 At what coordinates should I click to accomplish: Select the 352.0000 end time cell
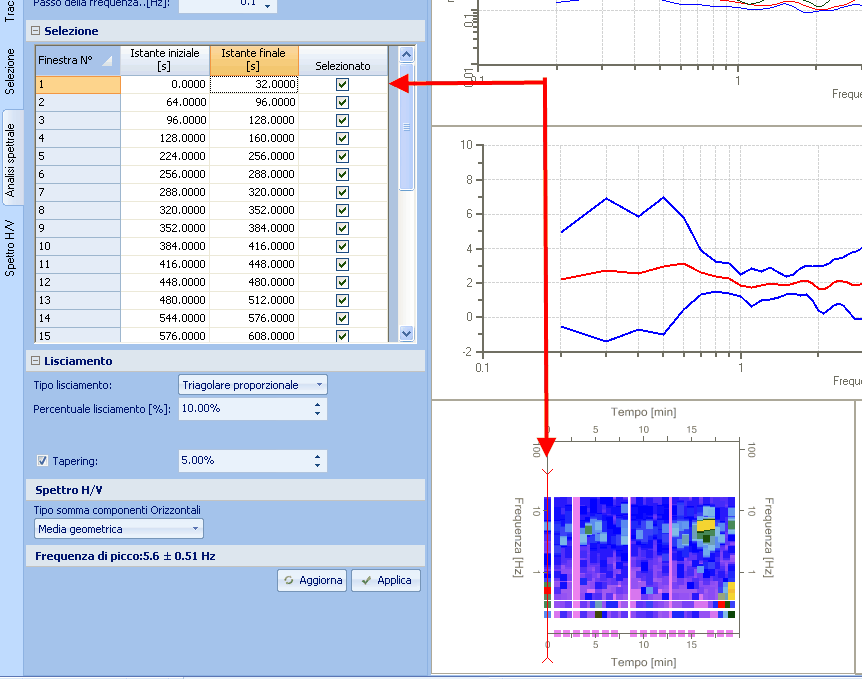tap(254, 210)
